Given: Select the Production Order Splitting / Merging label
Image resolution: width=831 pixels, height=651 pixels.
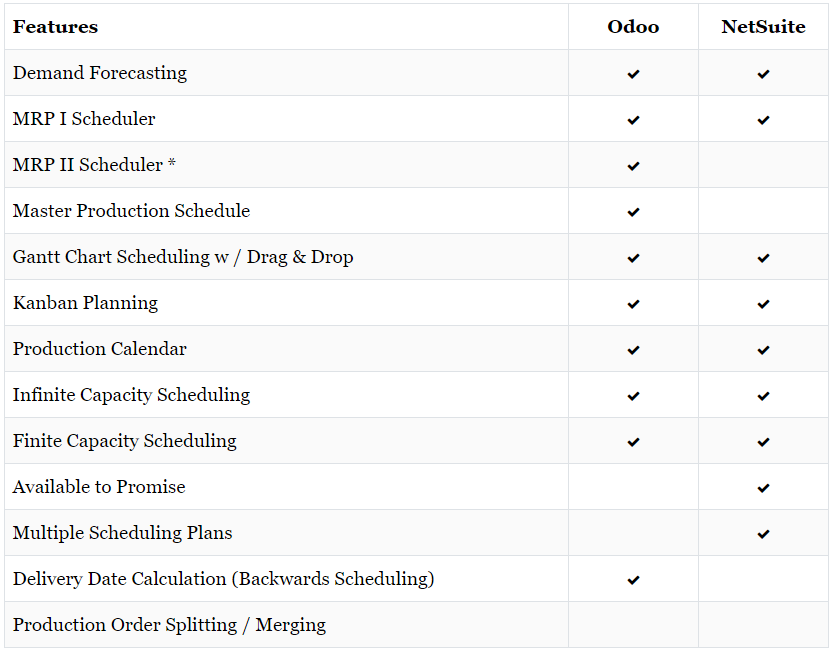Looking at the screenshot, I should (169, 625).
